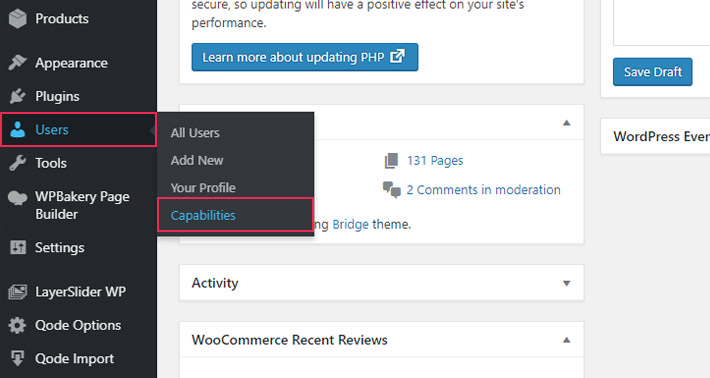Click the Users person icon

click(18, 129)
